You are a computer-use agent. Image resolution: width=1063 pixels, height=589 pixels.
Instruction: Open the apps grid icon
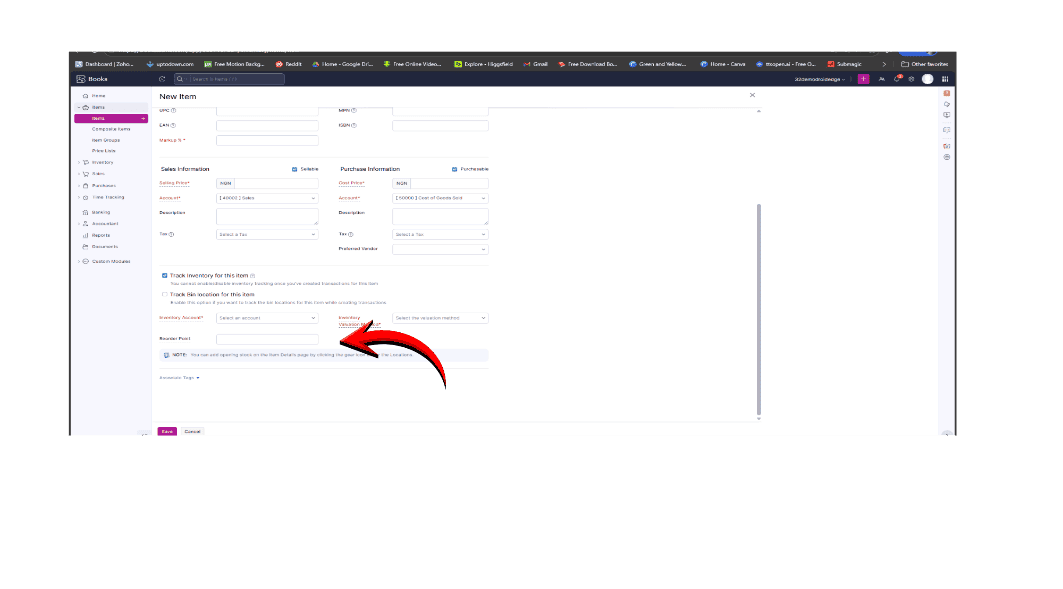tap(946, 79)
